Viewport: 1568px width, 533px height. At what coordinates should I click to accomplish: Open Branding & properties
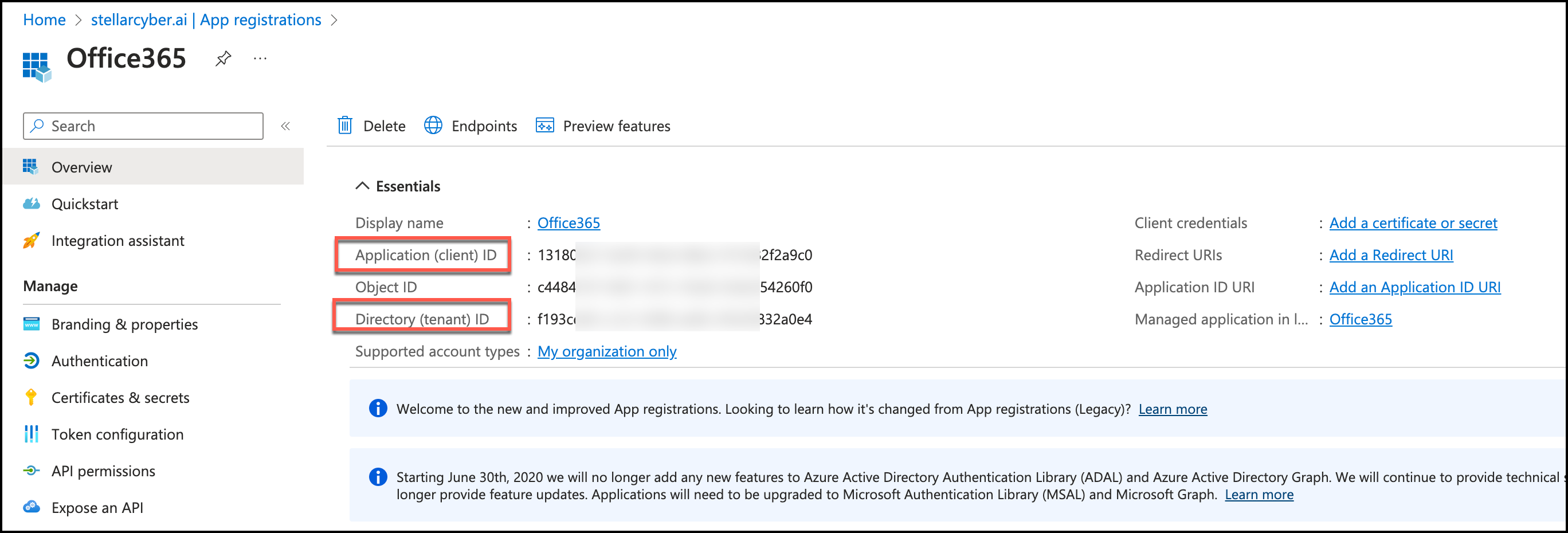click(x=124, y=324)
